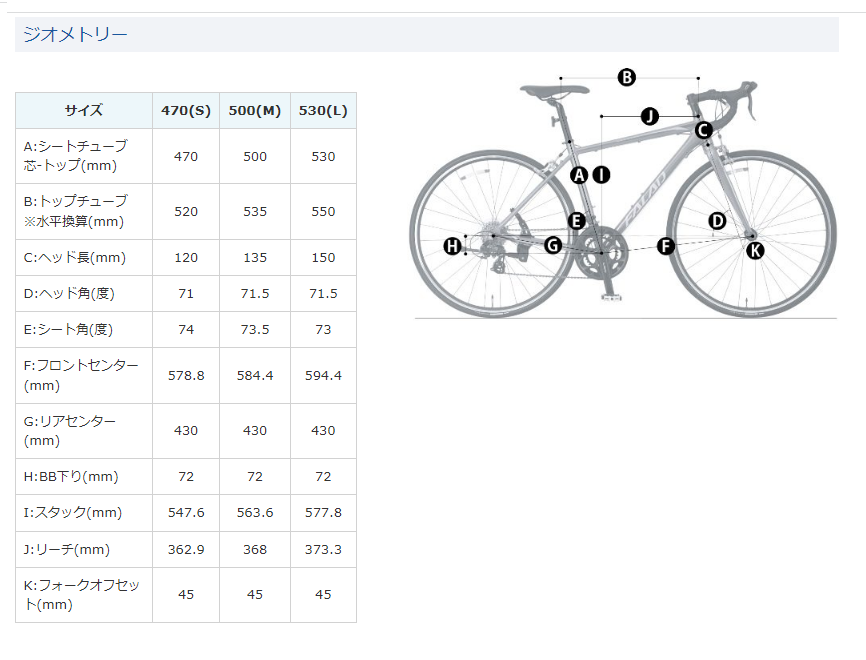The image size is (866, 660).
Task: Click the I:スタック(mm) row label
Action: (72, 513)
